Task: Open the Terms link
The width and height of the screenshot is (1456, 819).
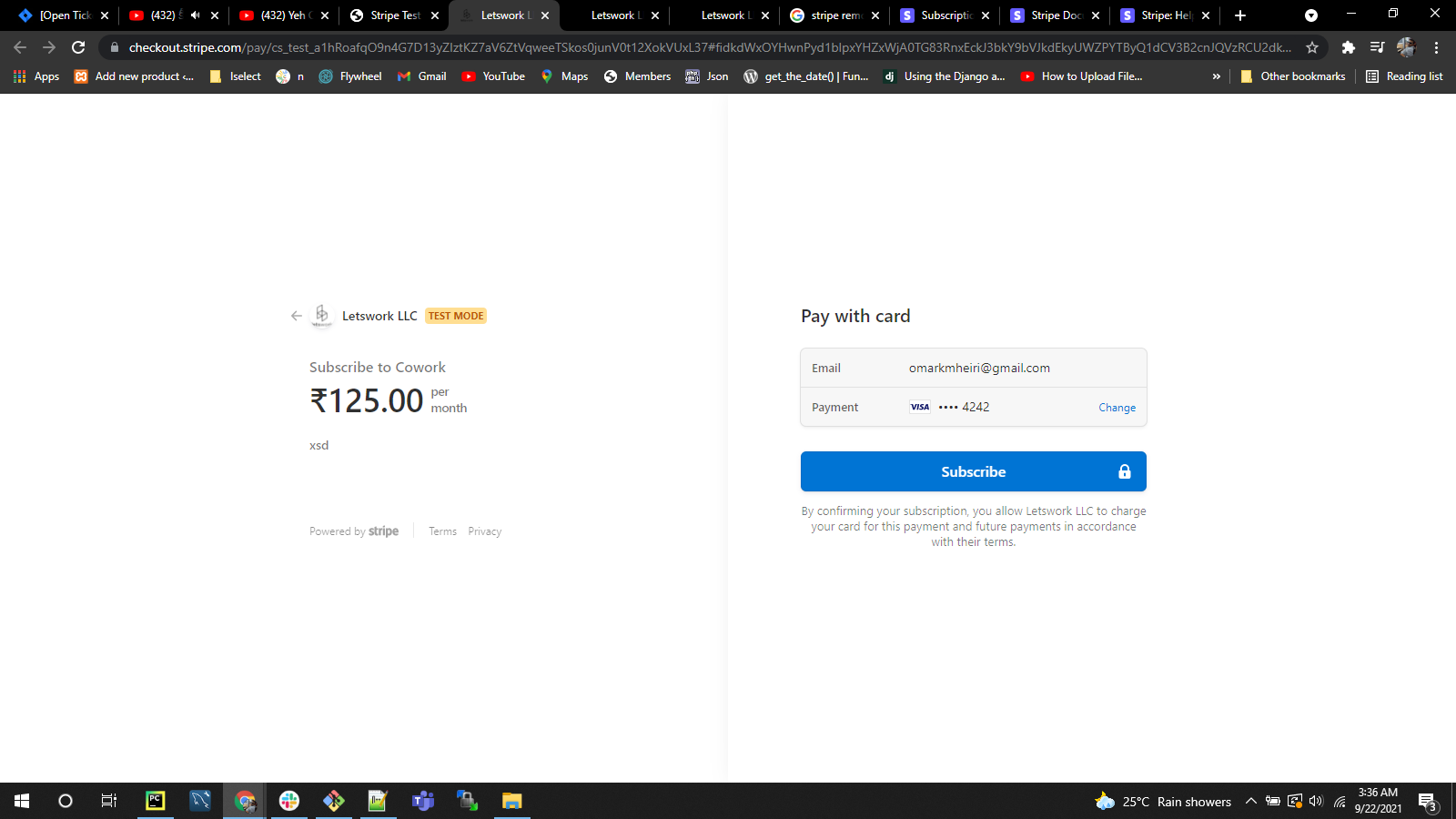Action: pyautogui.click(x=442, y=531)
